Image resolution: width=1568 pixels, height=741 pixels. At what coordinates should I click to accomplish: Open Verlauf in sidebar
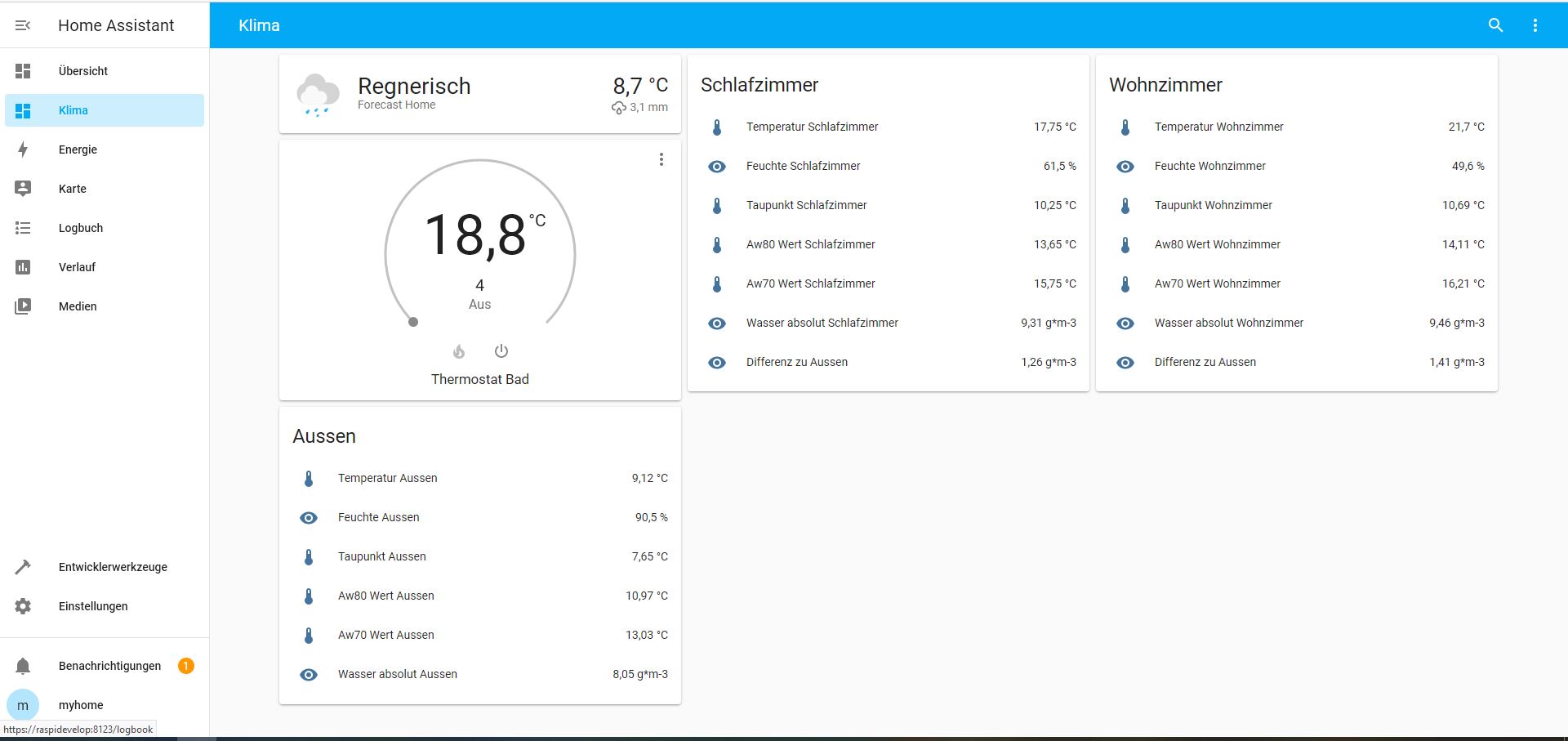[x=105, y=267]
